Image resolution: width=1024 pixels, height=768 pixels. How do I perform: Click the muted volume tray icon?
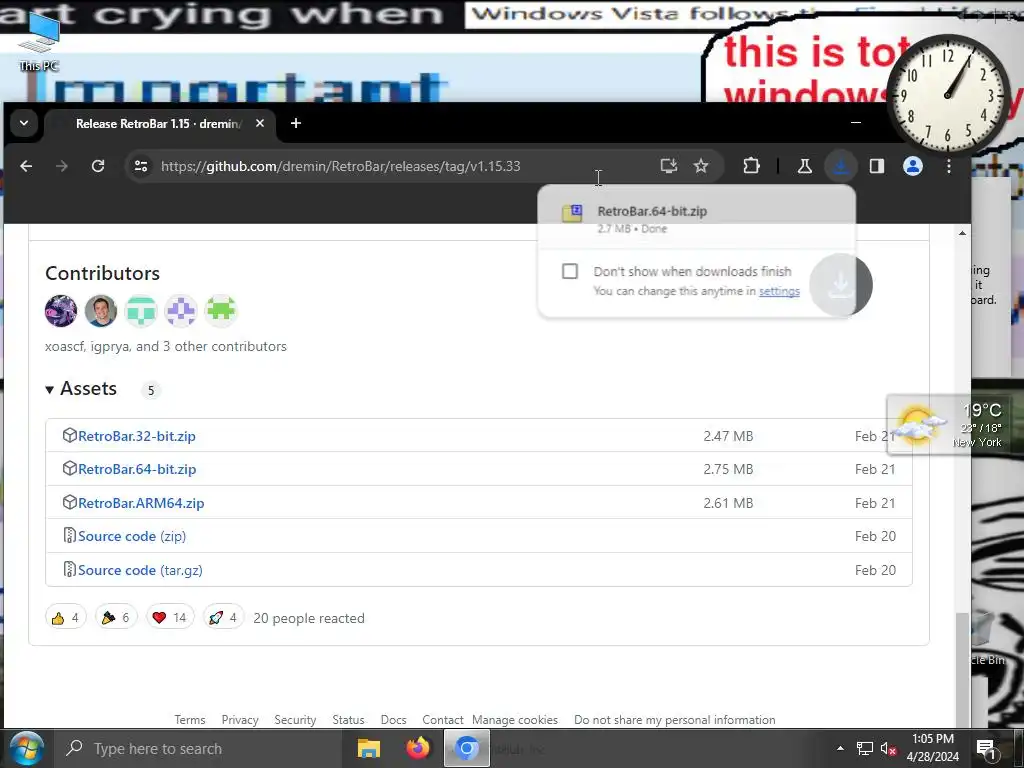(x=888, y=748)
